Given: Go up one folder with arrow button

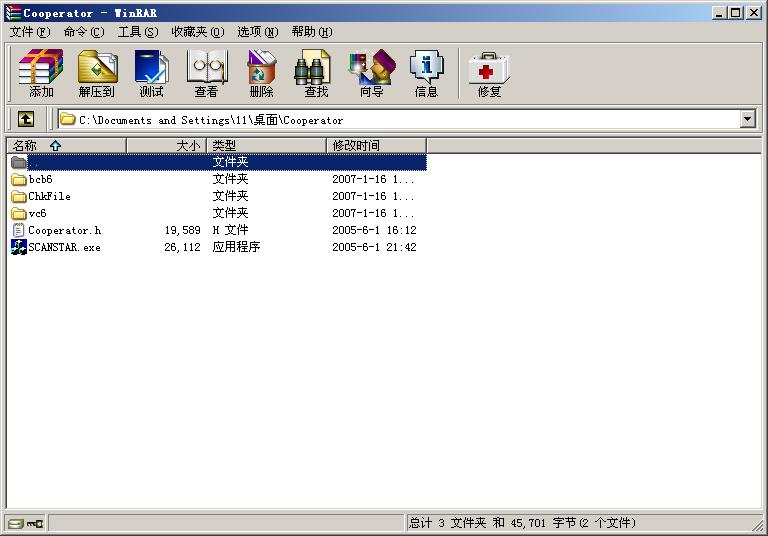Looking at the screenshot, I should (26, 119).
